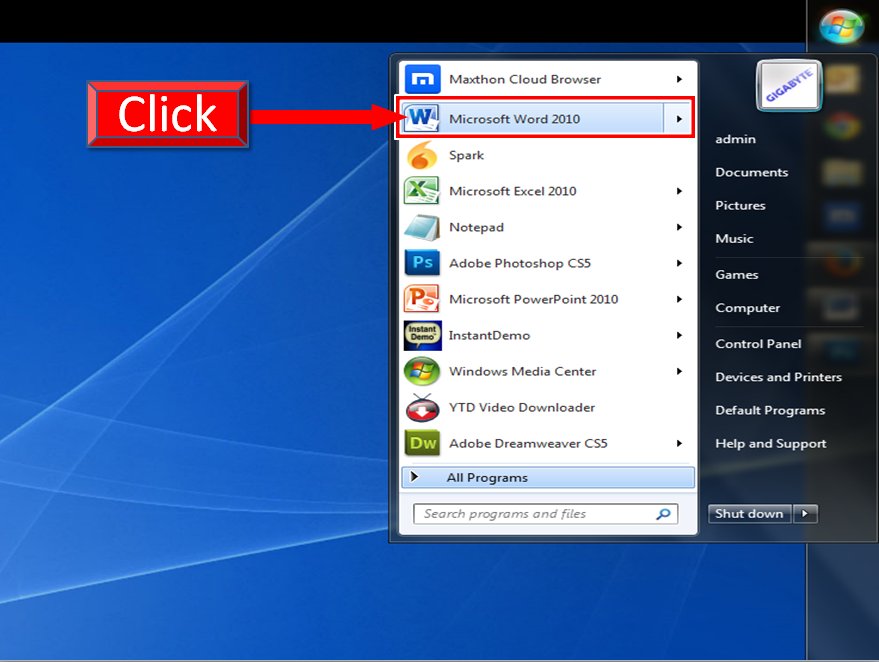Open Microsoft PowerPoint 2010
This screenshot has width=879, height=662.
(x=533, y=299)
